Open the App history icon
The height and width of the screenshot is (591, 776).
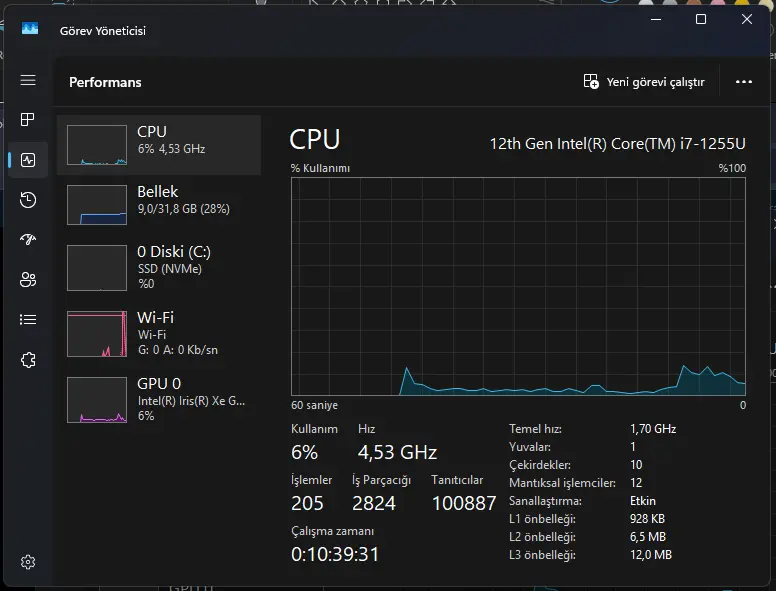pyautogui.click(x=28, y=200)
